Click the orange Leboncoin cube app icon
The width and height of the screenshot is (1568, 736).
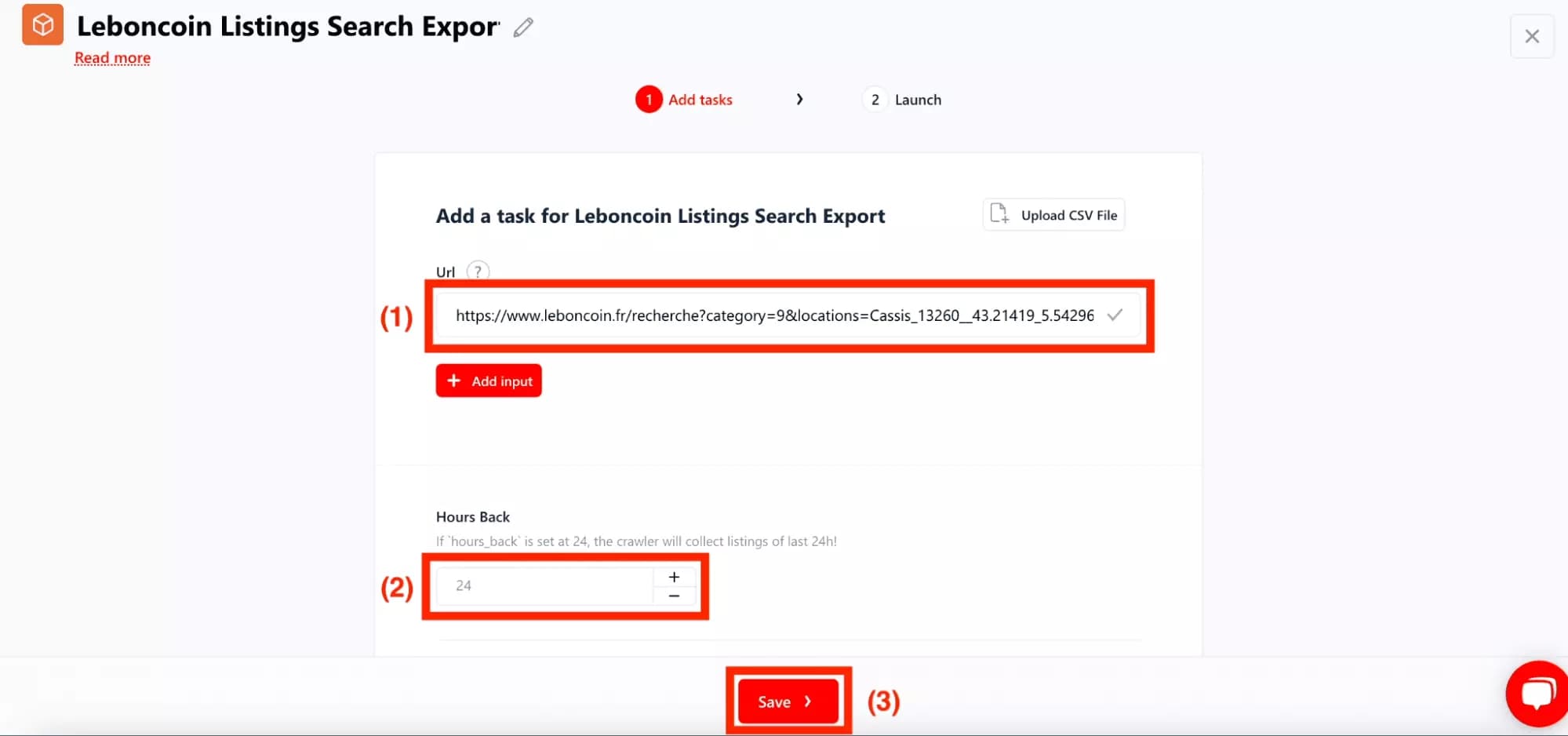click(x=42, y=24)
